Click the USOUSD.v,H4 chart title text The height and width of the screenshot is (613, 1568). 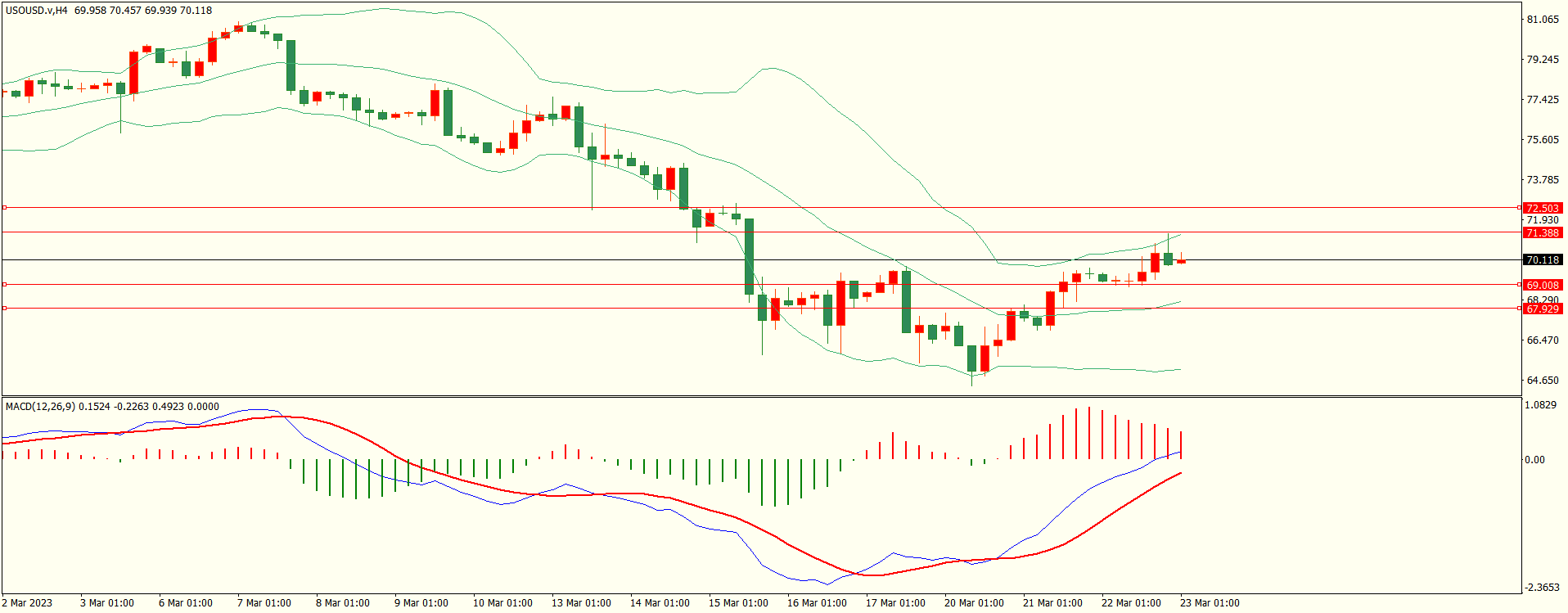tap(37, 11)
